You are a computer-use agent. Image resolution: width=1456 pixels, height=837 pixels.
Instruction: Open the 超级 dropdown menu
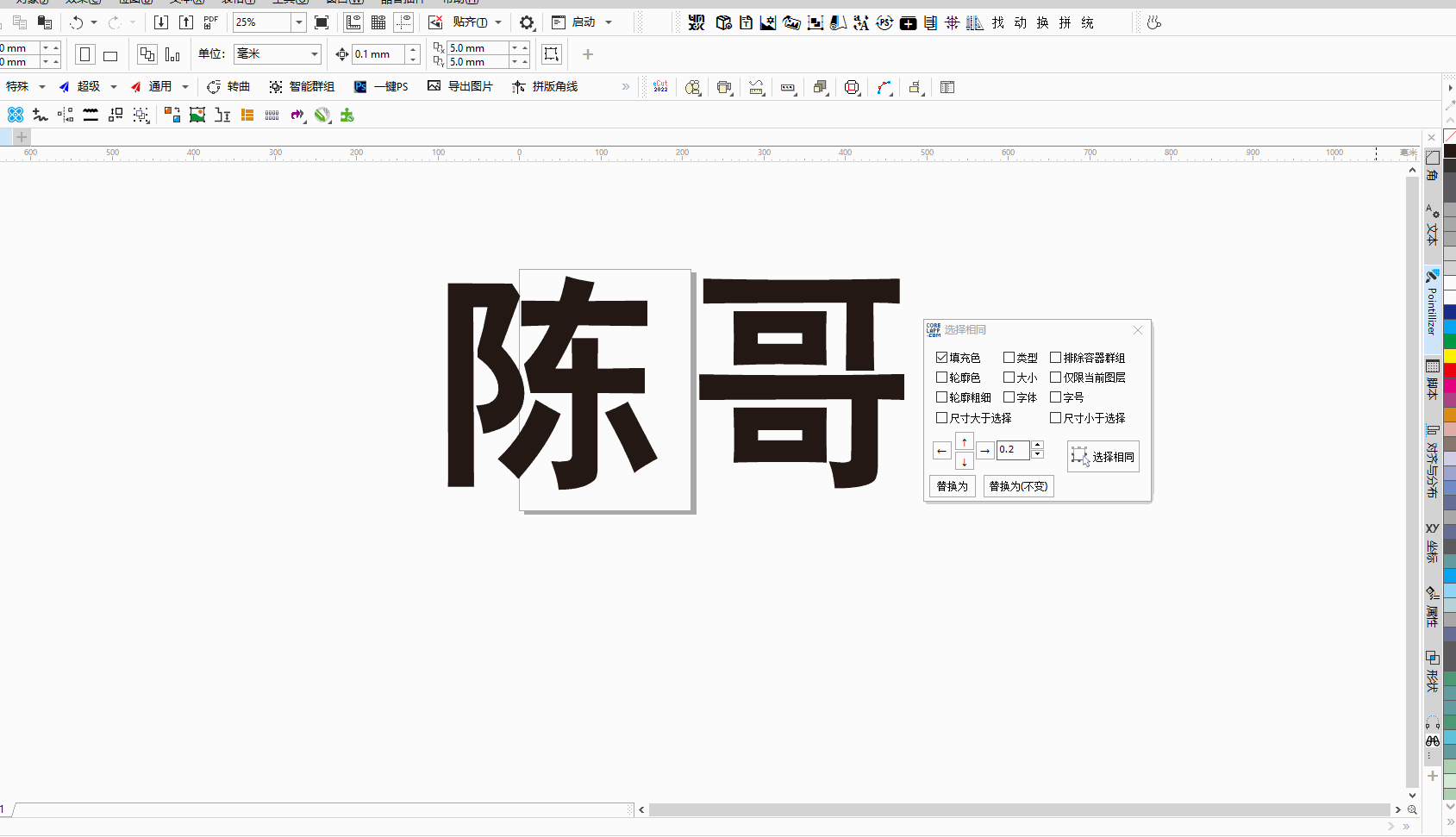[x=113, y=87]
